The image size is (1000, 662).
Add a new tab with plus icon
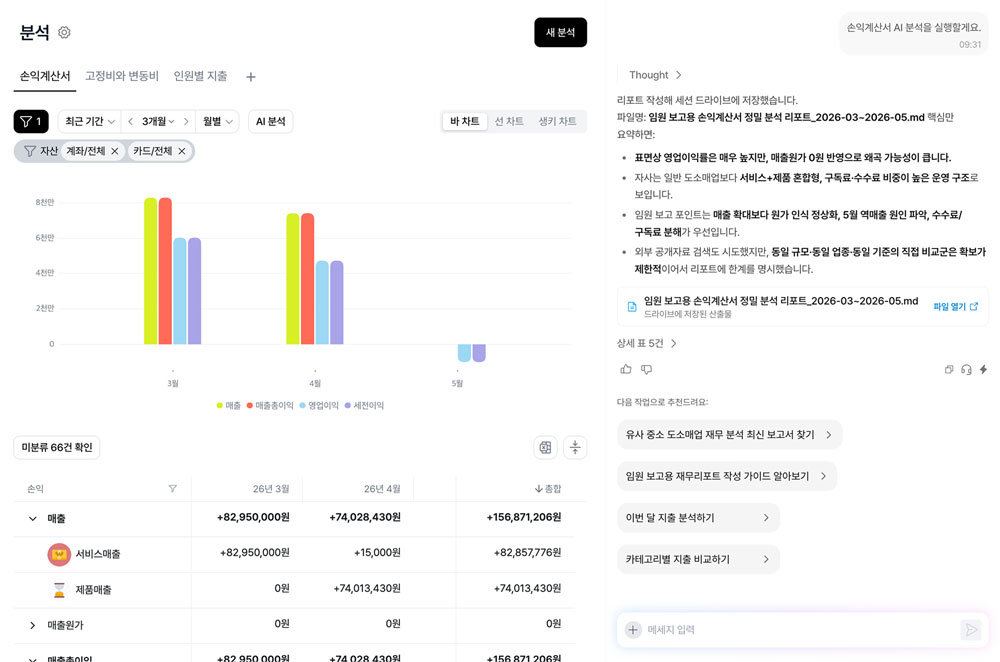(251, 77)
